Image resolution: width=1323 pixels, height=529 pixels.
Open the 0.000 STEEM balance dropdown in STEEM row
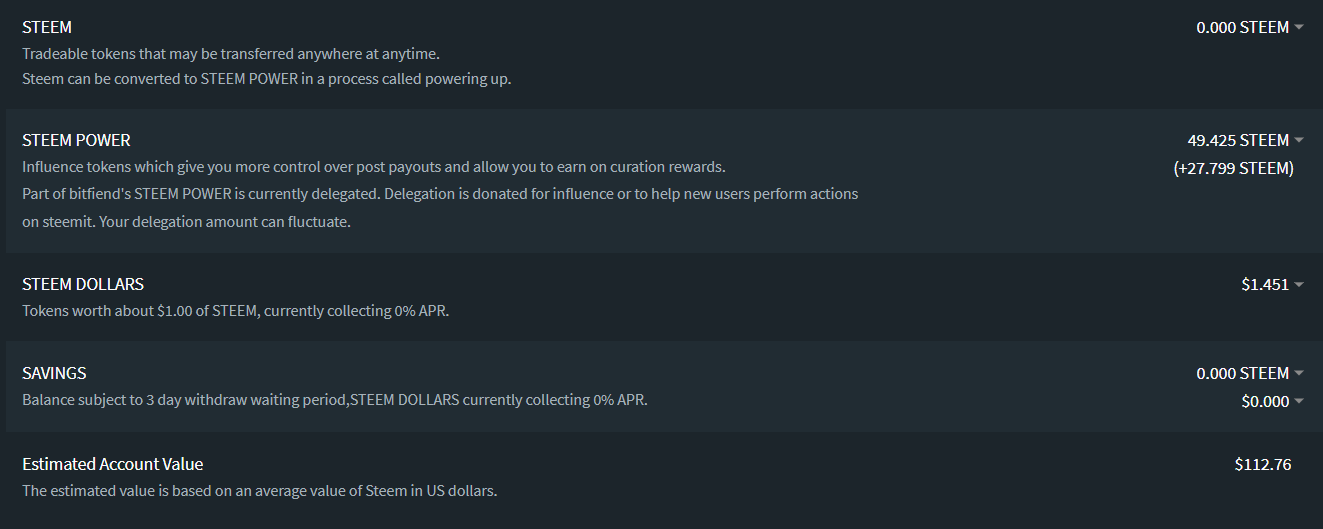[1250, 27]
